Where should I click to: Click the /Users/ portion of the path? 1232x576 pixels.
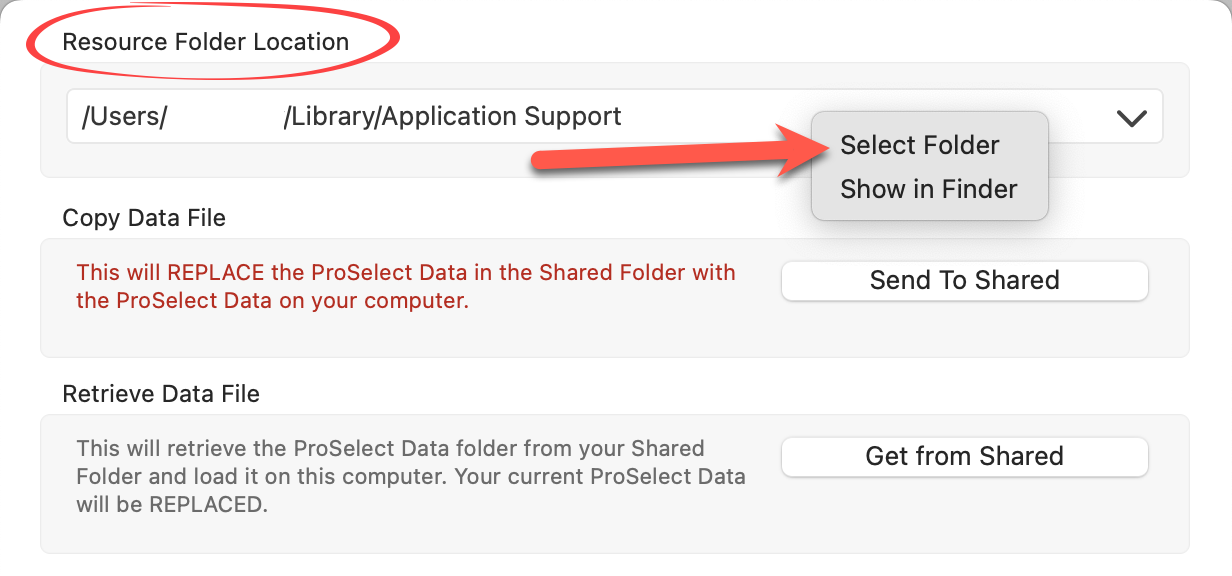point(124,117)
